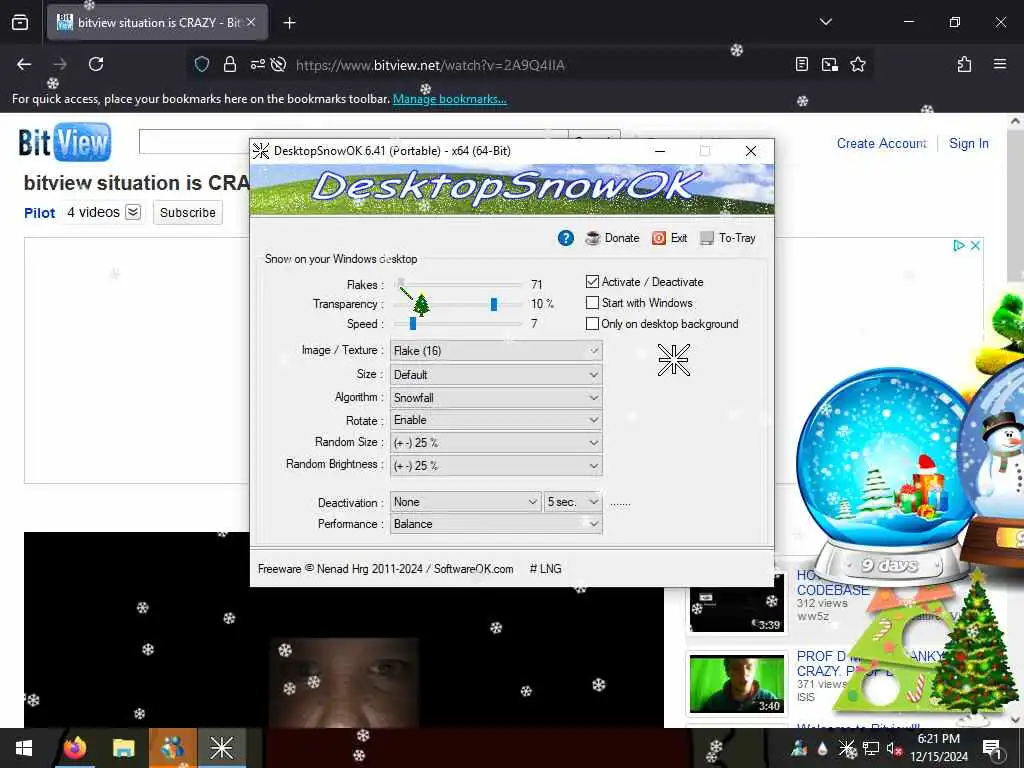Open the Firefox hamburger menu
The image size is (1024, 768).
[1000, 64]
